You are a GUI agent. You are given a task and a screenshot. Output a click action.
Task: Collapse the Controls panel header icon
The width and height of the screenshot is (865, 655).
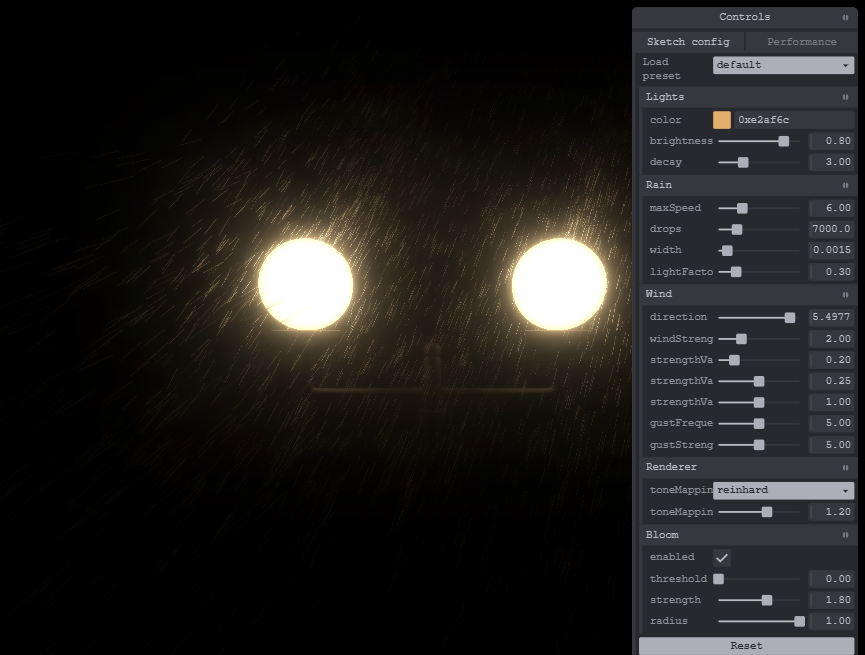point(845,18)
